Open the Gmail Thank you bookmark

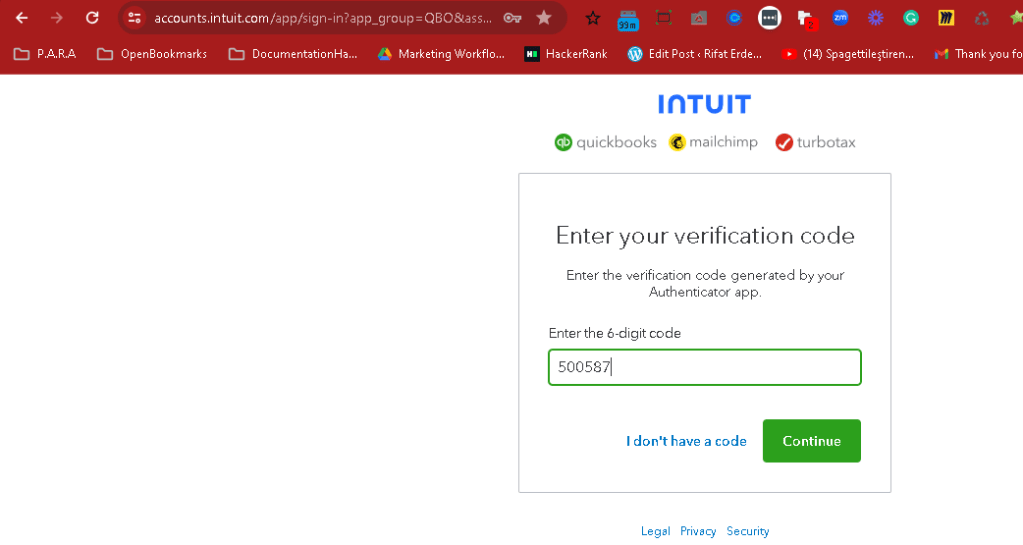click(978, 54)
